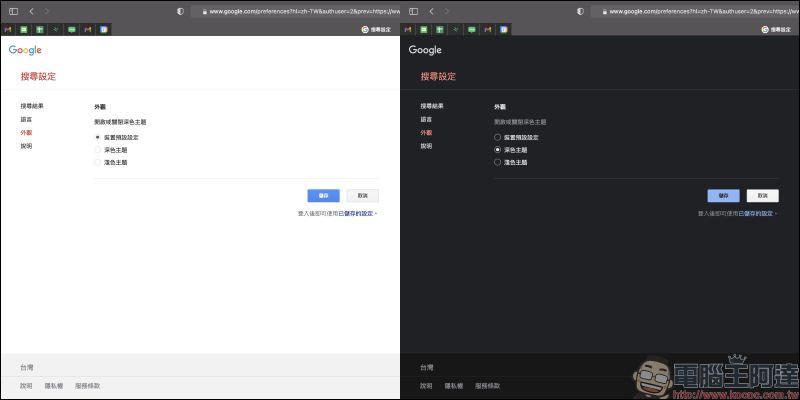Image resolution: width=800 pixels, height=400 pixels.
Task: Open 已儲存的設定 link on white page
Action: pyautogui.click(x=356, y=214)
